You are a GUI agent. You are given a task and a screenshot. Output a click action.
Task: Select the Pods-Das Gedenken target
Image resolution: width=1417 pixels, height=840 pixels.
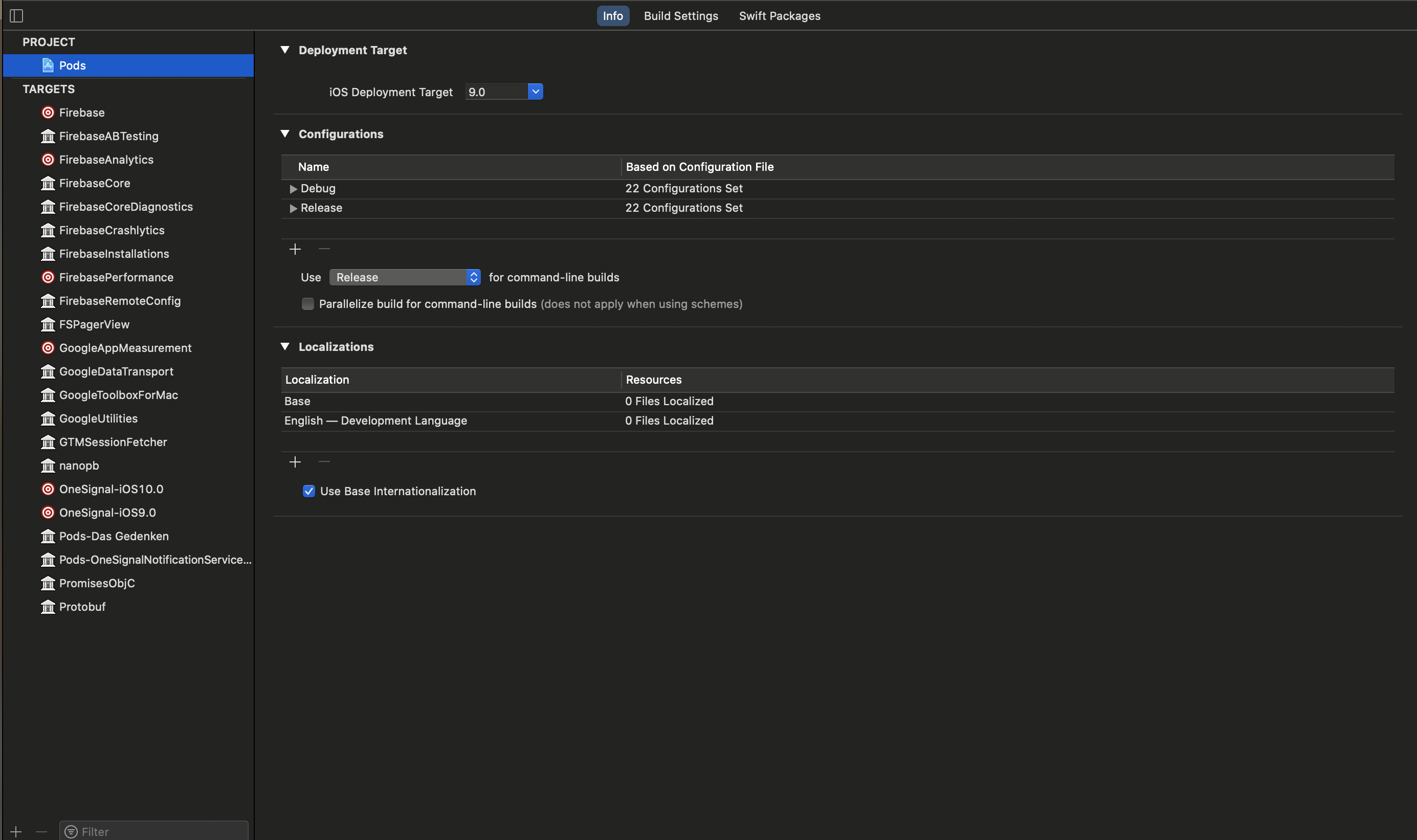[x=128, y=537]
